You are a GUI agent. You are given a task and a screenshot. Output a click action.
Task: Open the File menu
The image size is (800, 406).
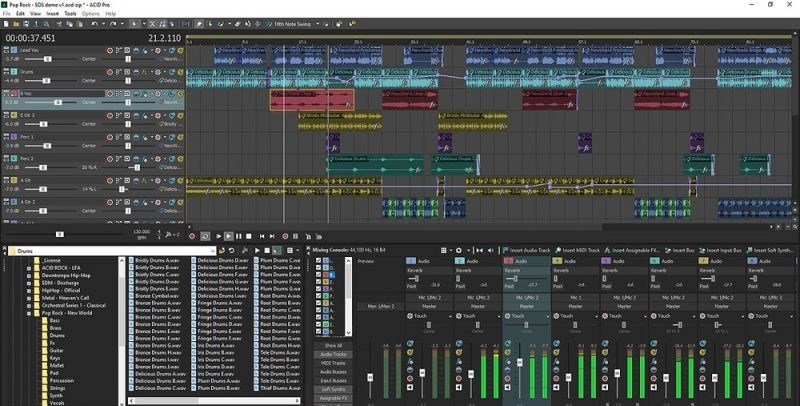[6, 13]
